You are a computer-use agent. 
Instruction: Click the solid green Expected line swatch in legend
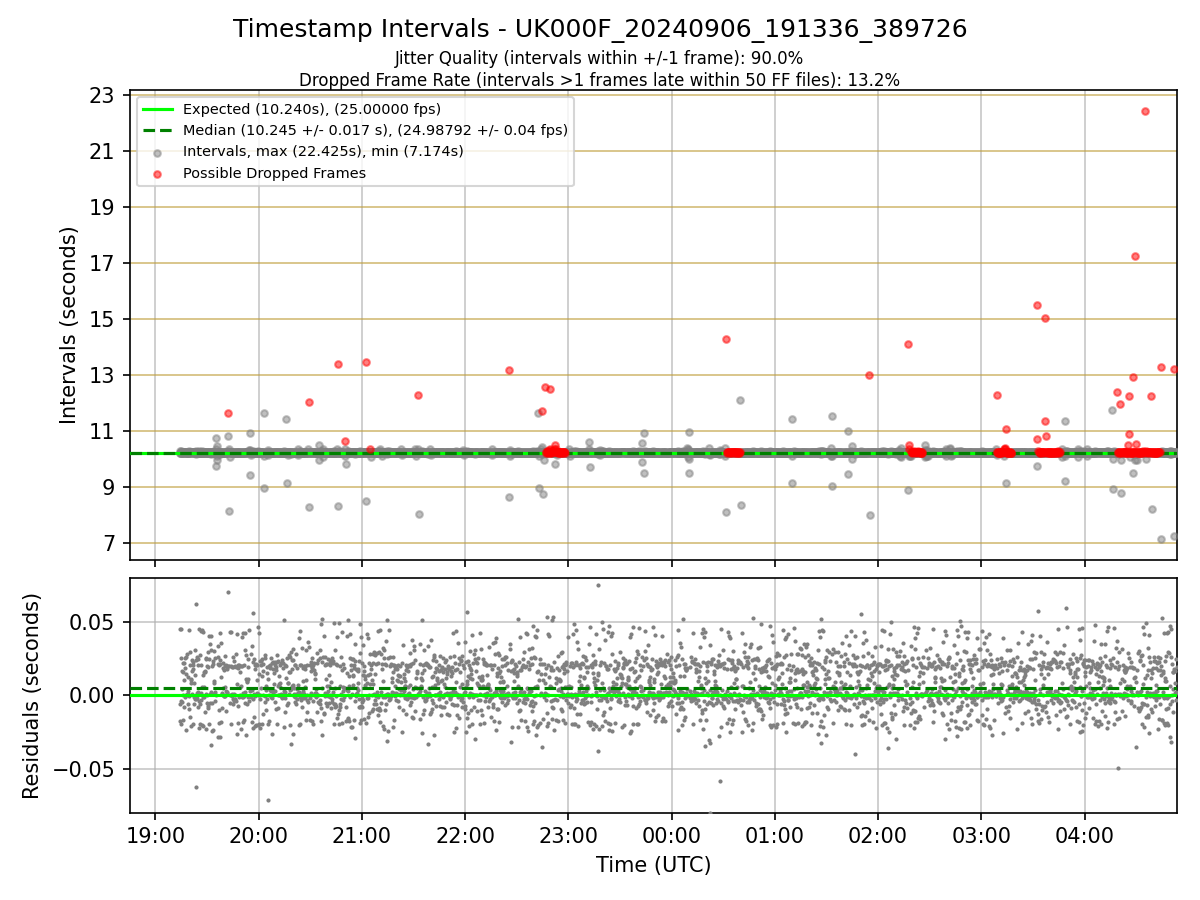158,109
